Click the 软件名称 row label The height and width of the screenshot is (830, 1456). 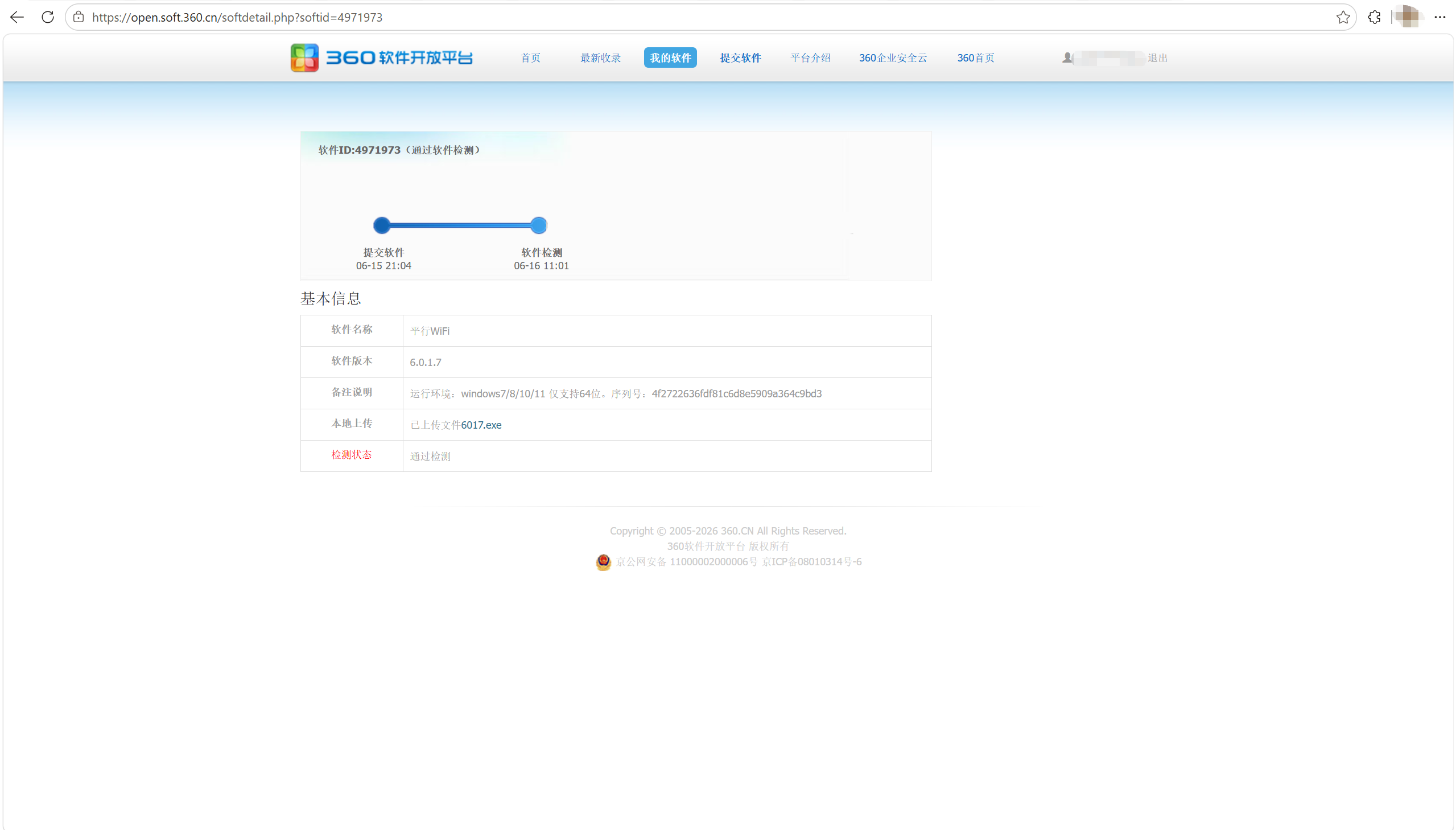tap(352, 329)
